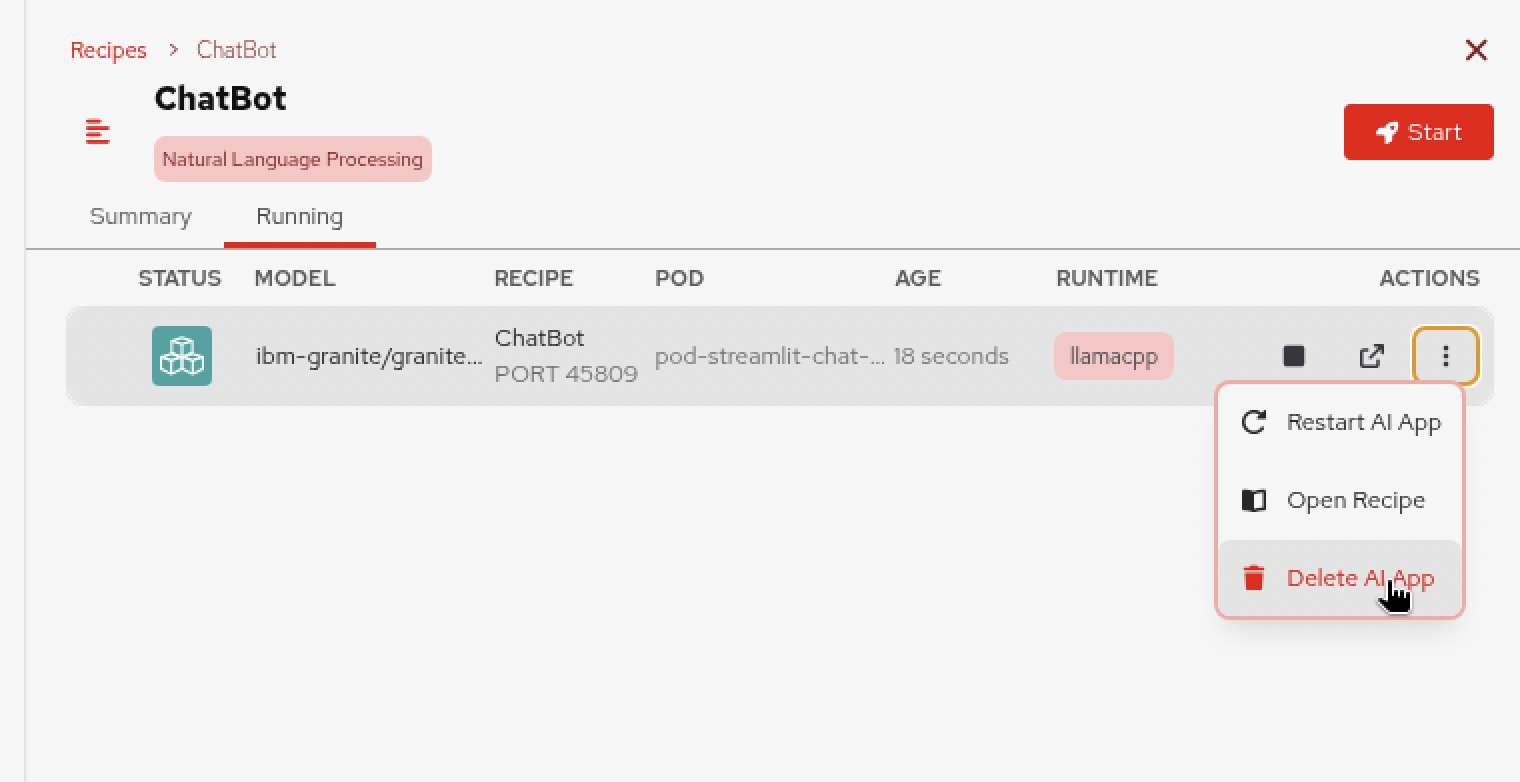Click the stop AI App square icon
Viewport: 1520px width, 782px height.
click(x=1294, y=356)
